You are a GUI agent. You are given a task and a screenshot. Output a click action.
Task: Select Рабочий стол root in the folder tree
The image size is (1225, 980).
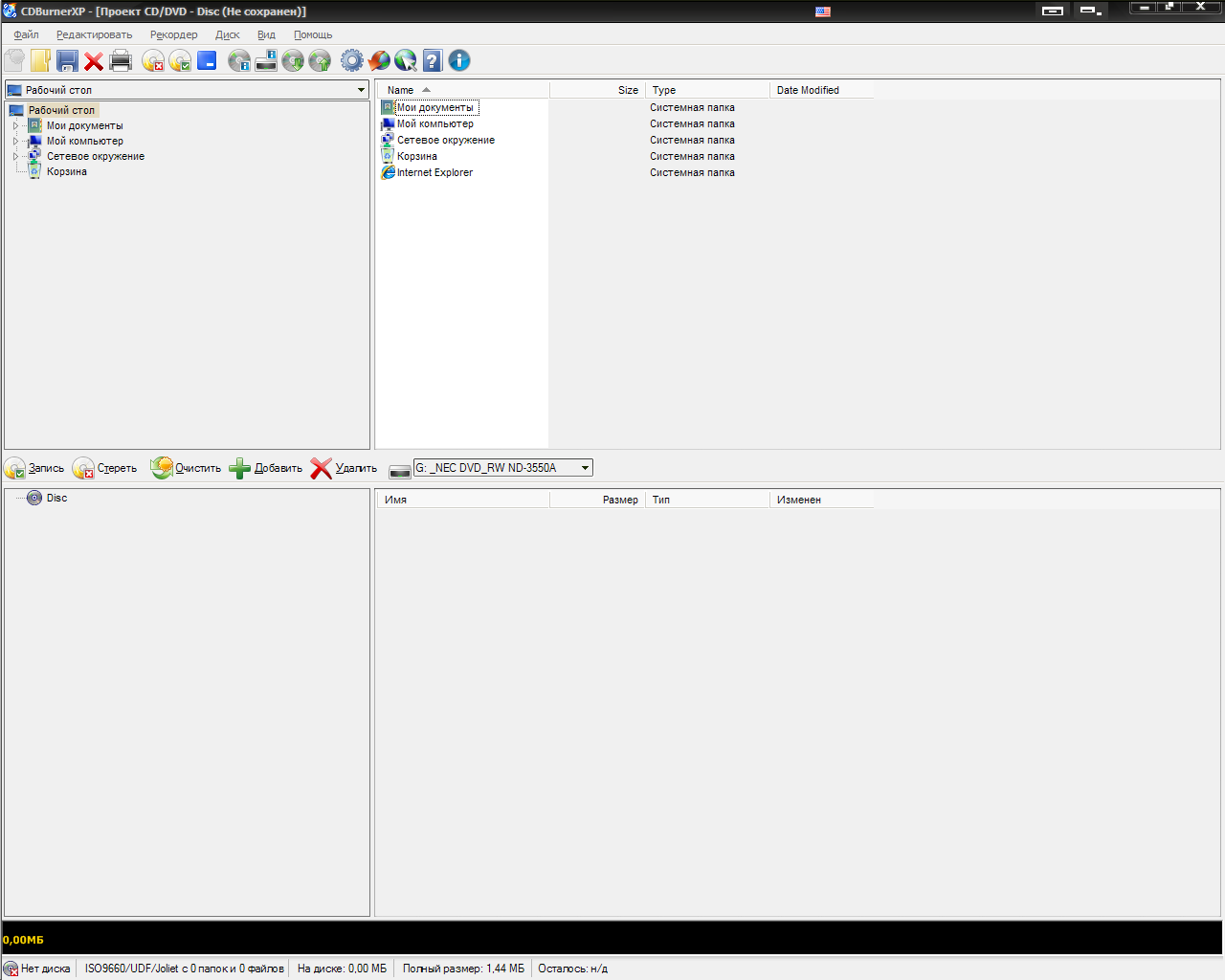click(x=61, y=110)
